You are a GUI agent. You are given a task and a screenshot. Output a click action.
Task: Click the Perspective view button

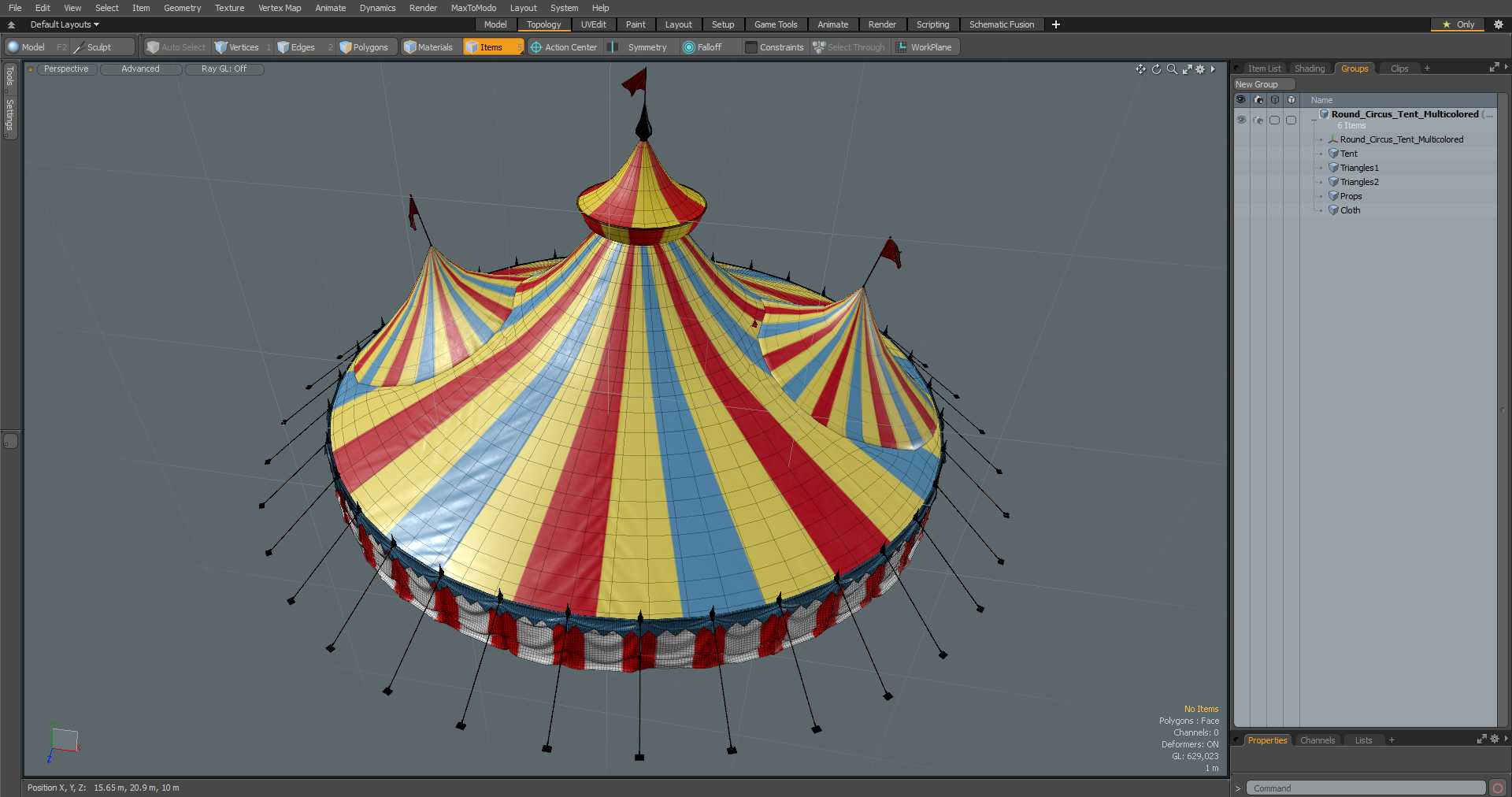[x=66, y=69]
